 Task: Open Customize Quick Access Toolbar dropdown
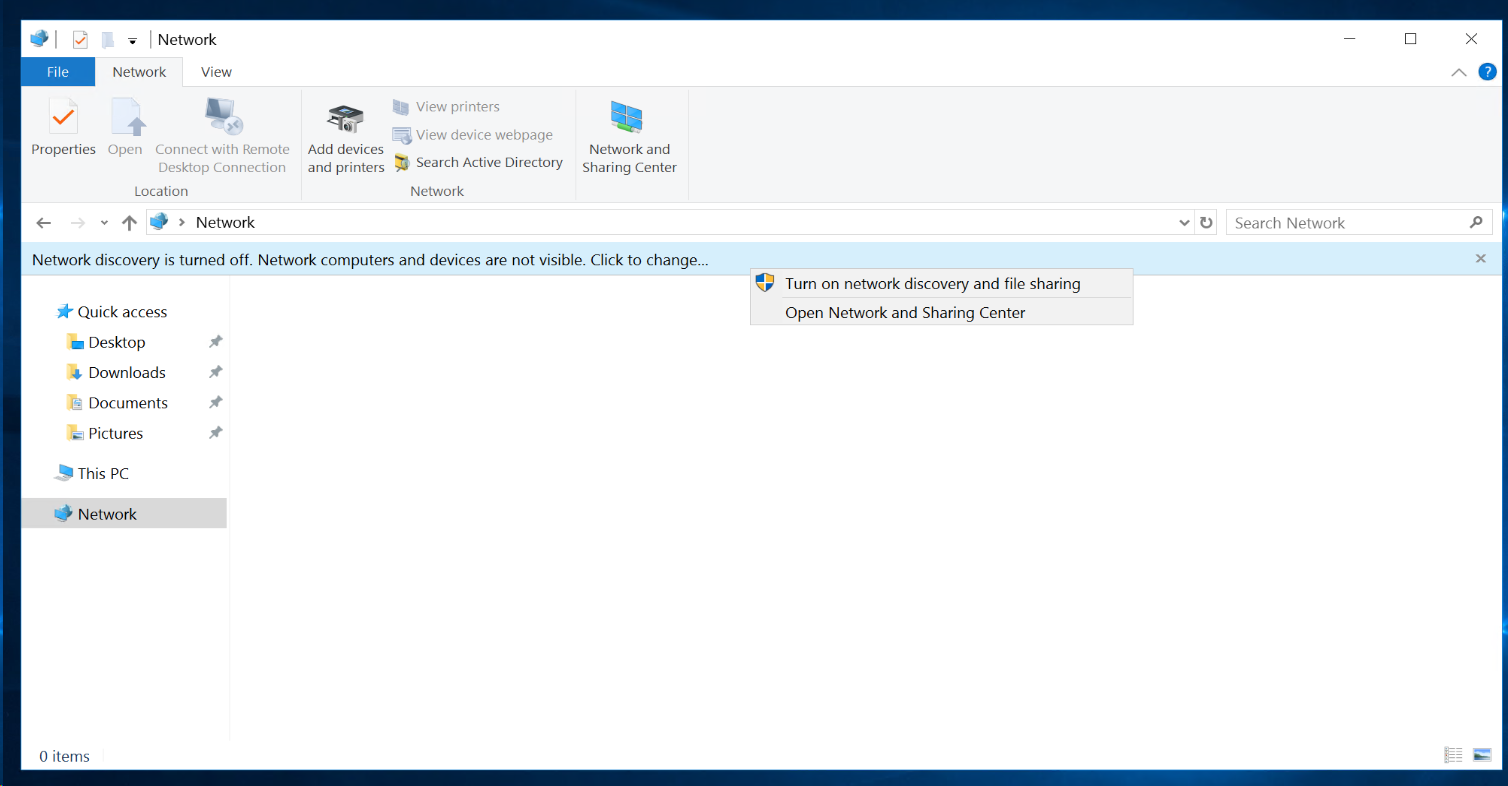point(132,41)
